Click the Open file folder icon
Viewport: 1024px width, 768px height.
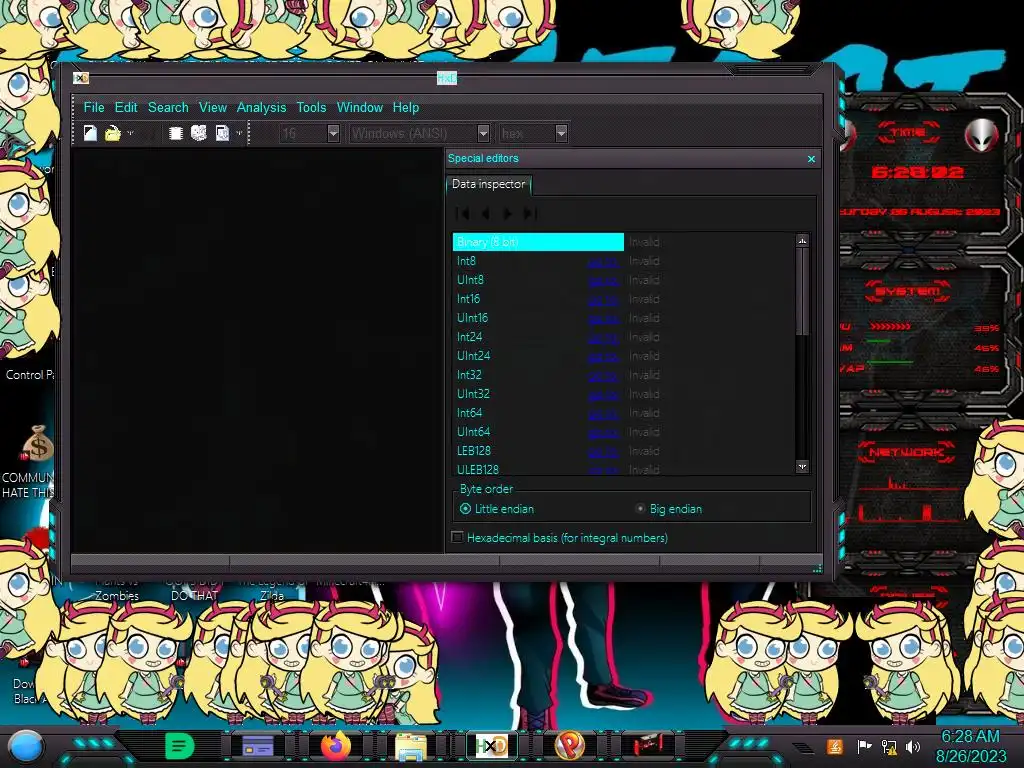pos(112,133)
